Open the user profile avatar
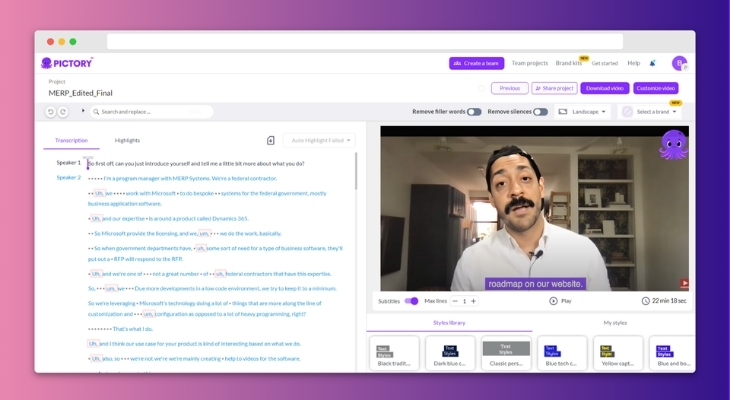 pos(679,63)
